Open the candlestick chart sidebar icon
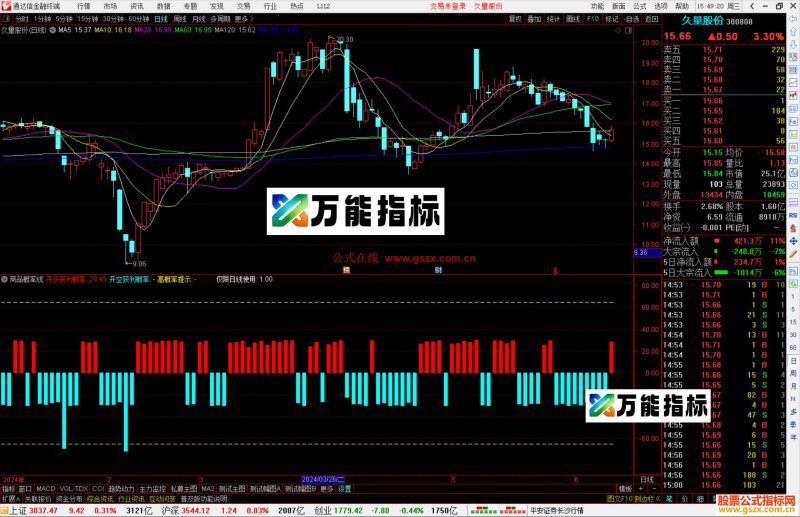The height and width of the screenshot is (517, 800). point(793,95)
